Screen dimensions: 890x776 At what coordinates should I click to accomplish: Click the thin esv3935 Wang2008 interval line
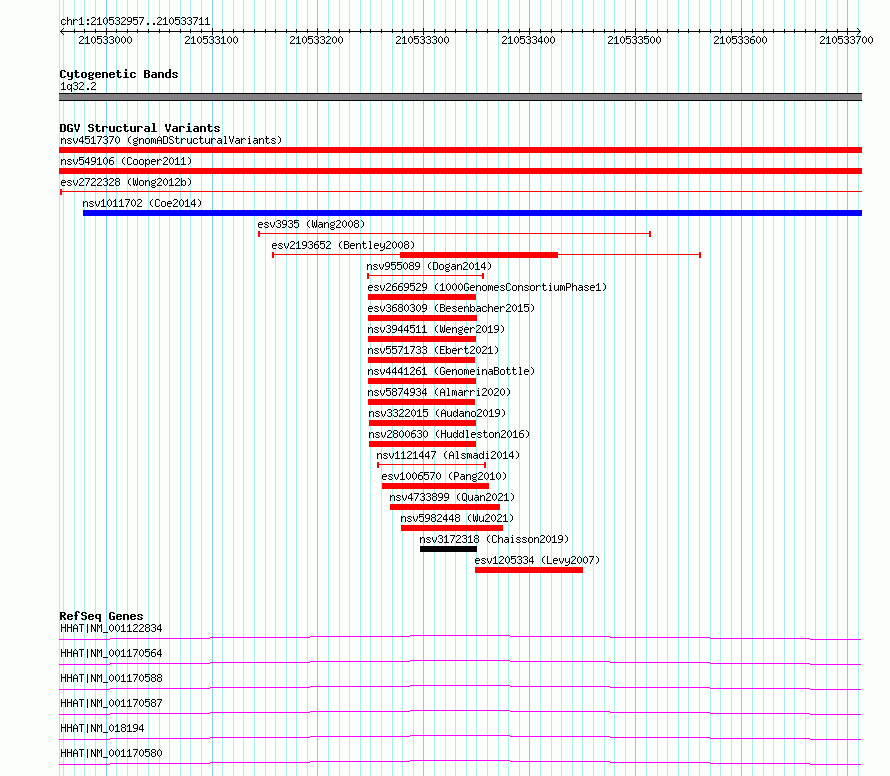tap(455, 234)
